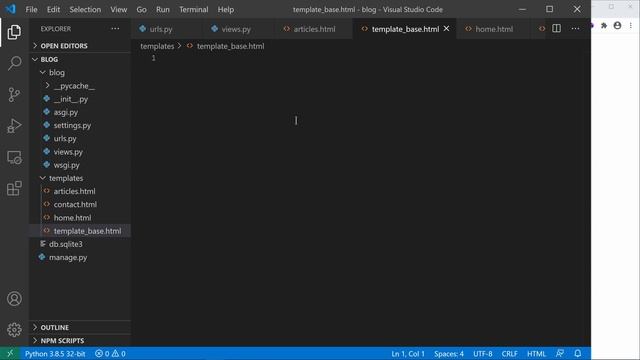The image size is (640, 360).
Task: Open the Edit menu
Action: tap(53, 9)
